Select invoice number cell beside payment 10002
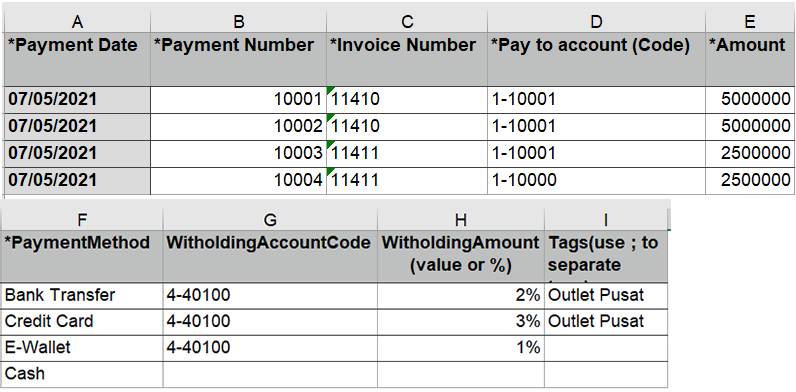The image size is (796, 392). pyautogui.click(x=407, y=126)
